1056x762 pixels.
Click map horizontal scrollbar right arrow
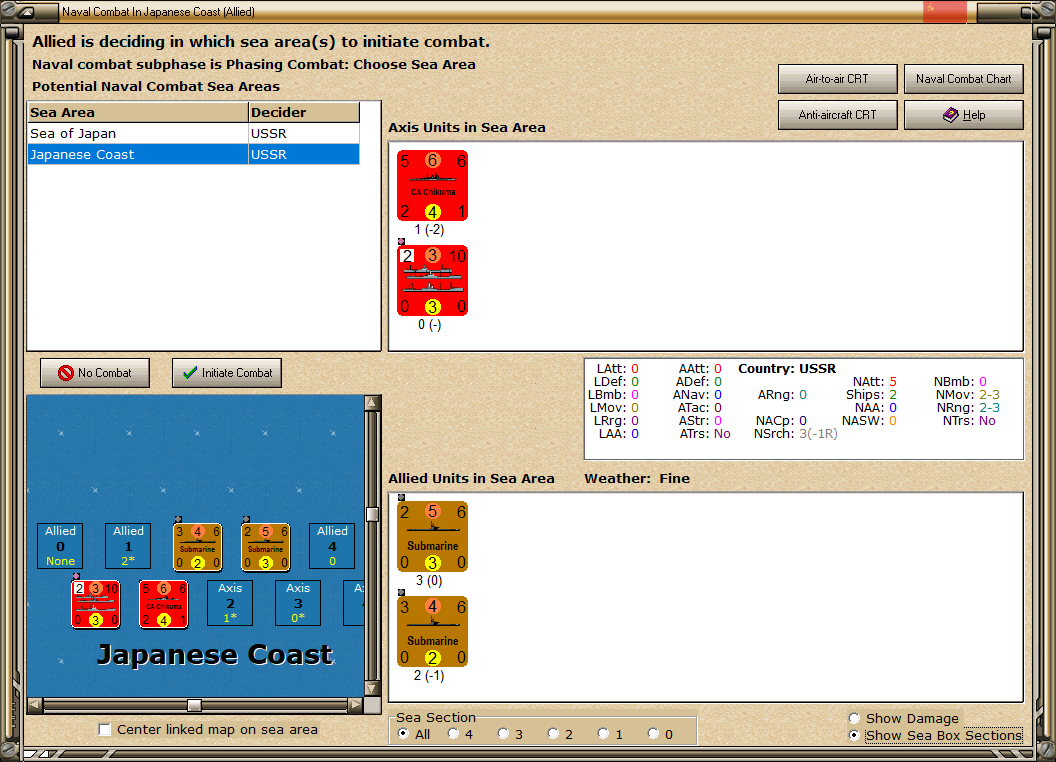[356, 705]
